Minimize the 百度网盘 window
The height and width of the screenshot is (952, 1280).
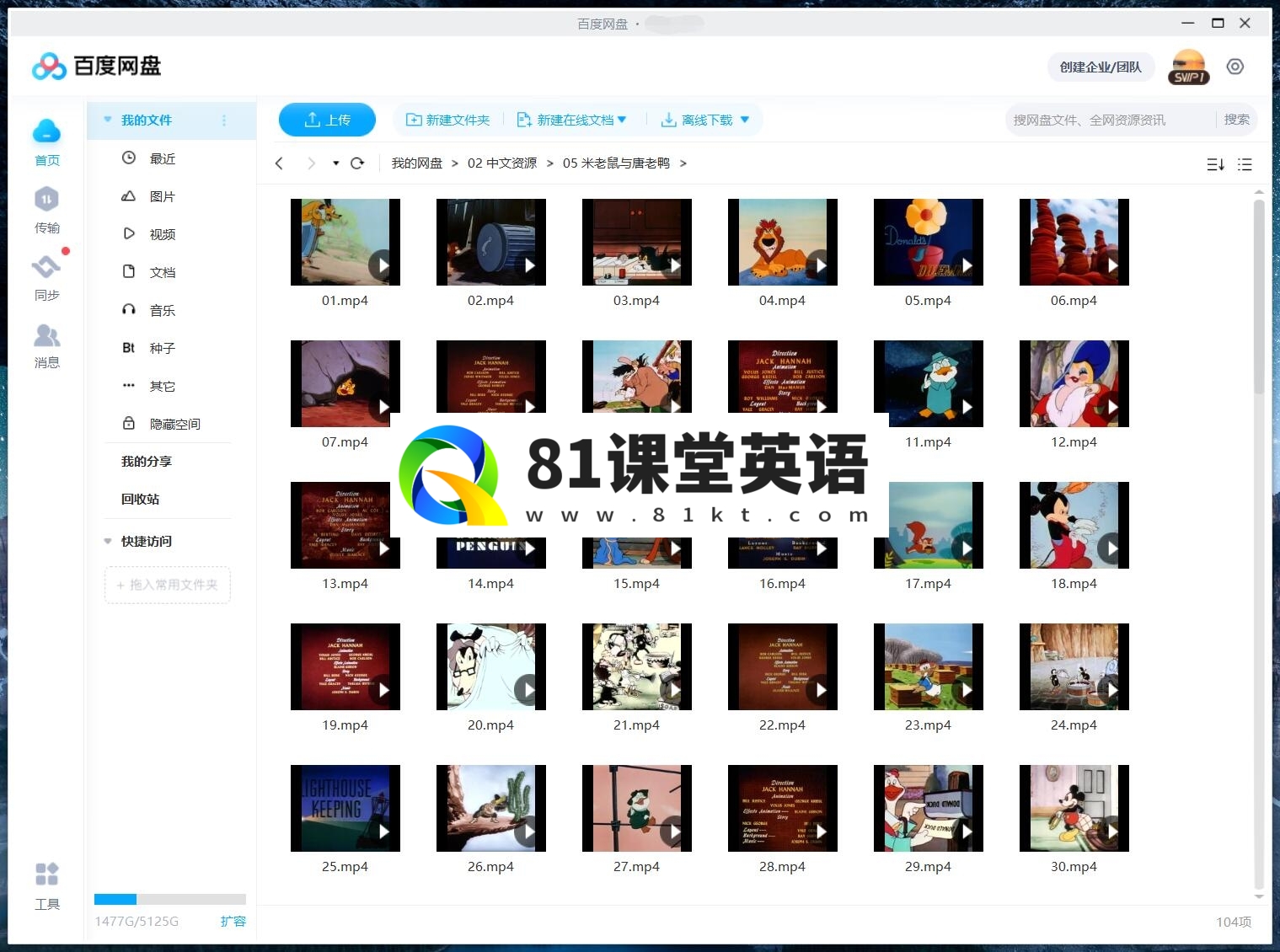1188,24
